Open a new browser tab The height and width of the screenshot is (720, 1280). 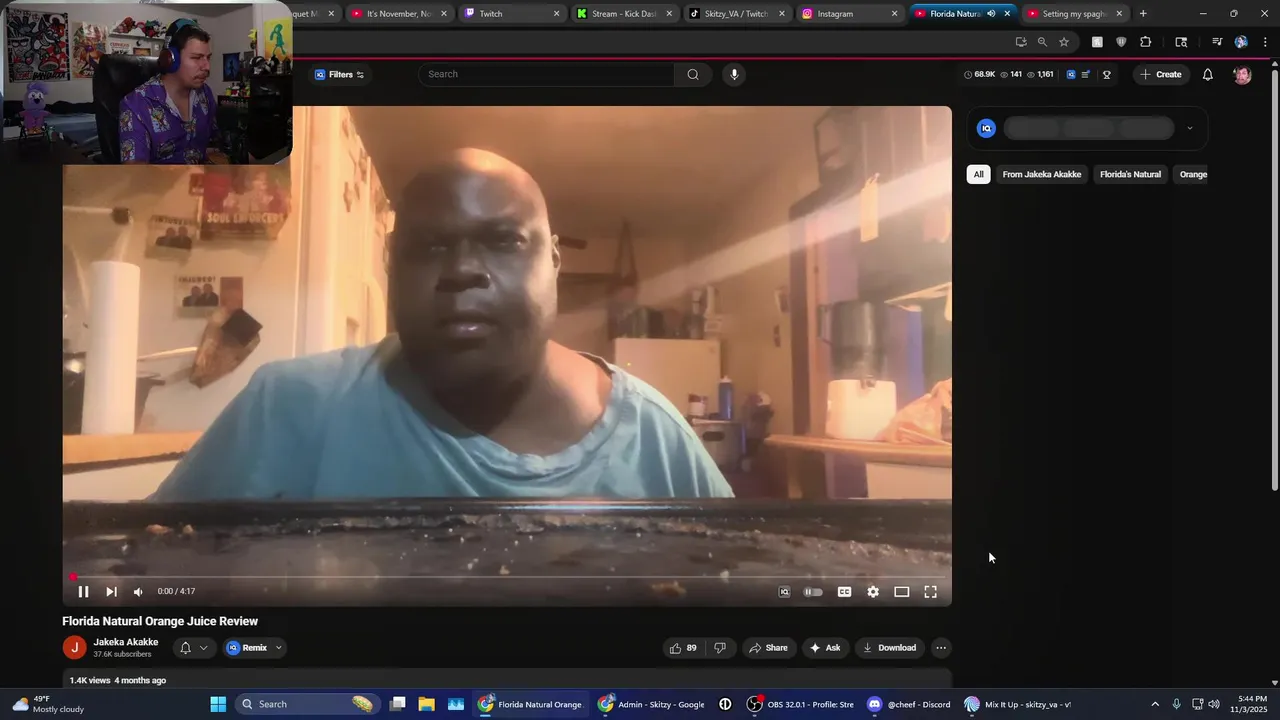[1143, 14]
